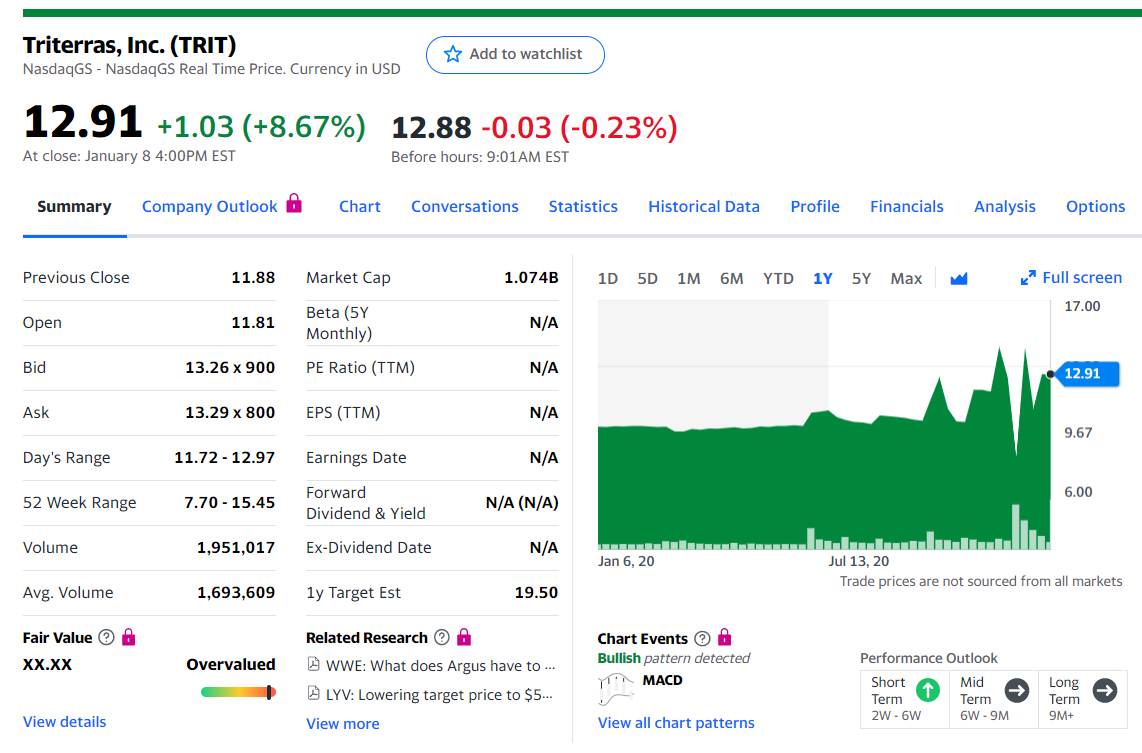Image resolution: width=1142 pixels, height=753 pixels.
Task: Open the Analysis tab
Action: click(1005, 207)
